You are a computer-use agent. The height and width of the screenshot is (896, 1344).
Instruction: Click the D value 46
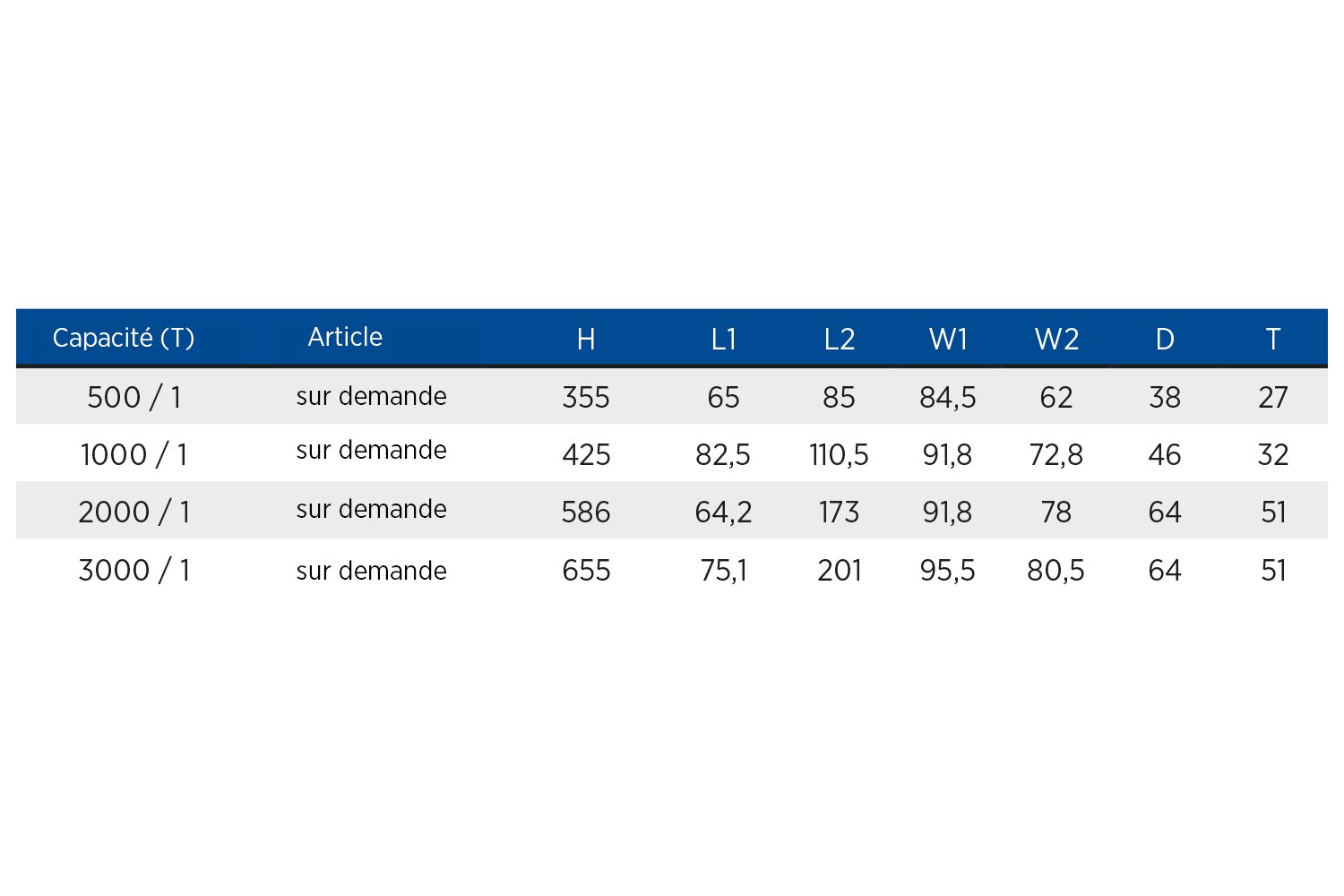[x=1165, y=454]
